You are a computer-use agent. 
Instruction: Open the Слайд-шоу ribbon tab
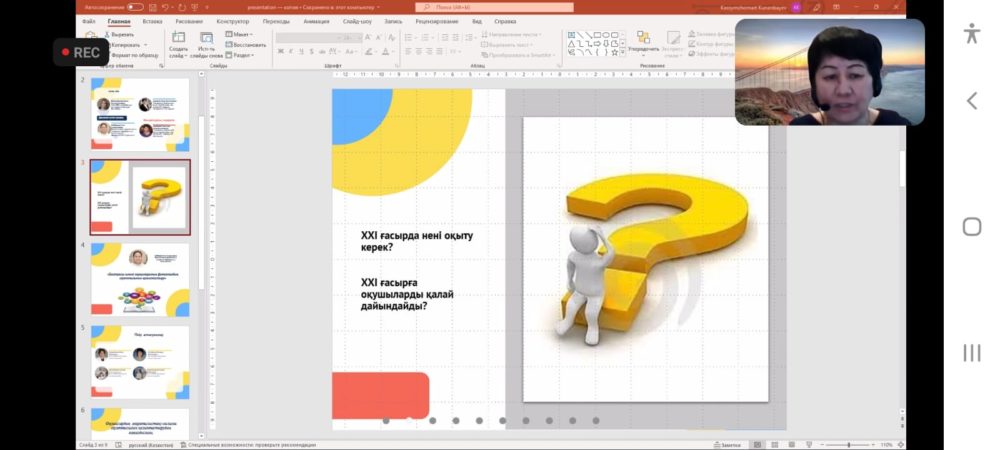pyautogui.click(x=357, y=21)
